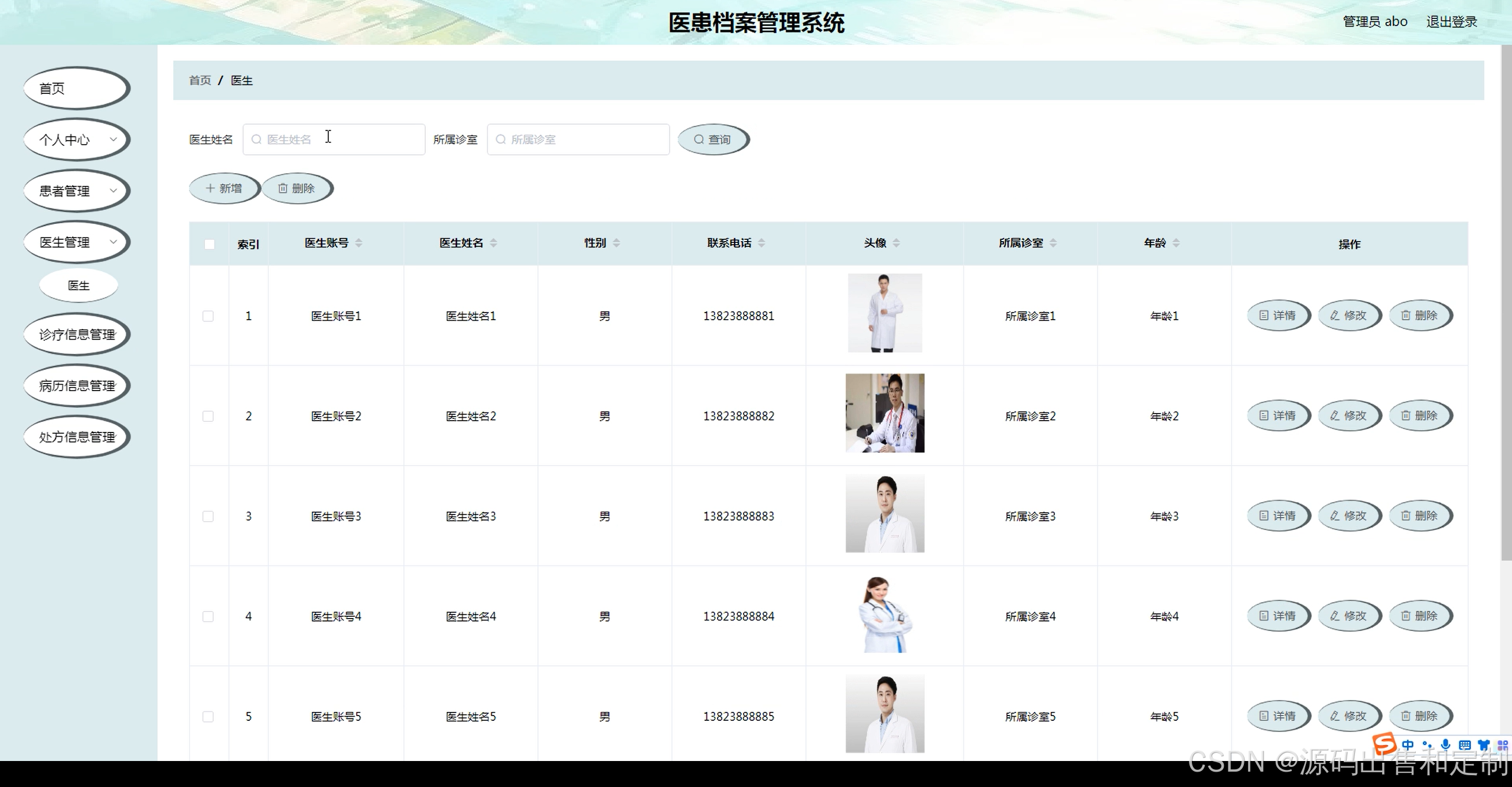Image resolution: width=1512 pixels, height=787 pixels.
Task: Click sort arrows next to 医生姓名 header
Action: coord(493,243)
